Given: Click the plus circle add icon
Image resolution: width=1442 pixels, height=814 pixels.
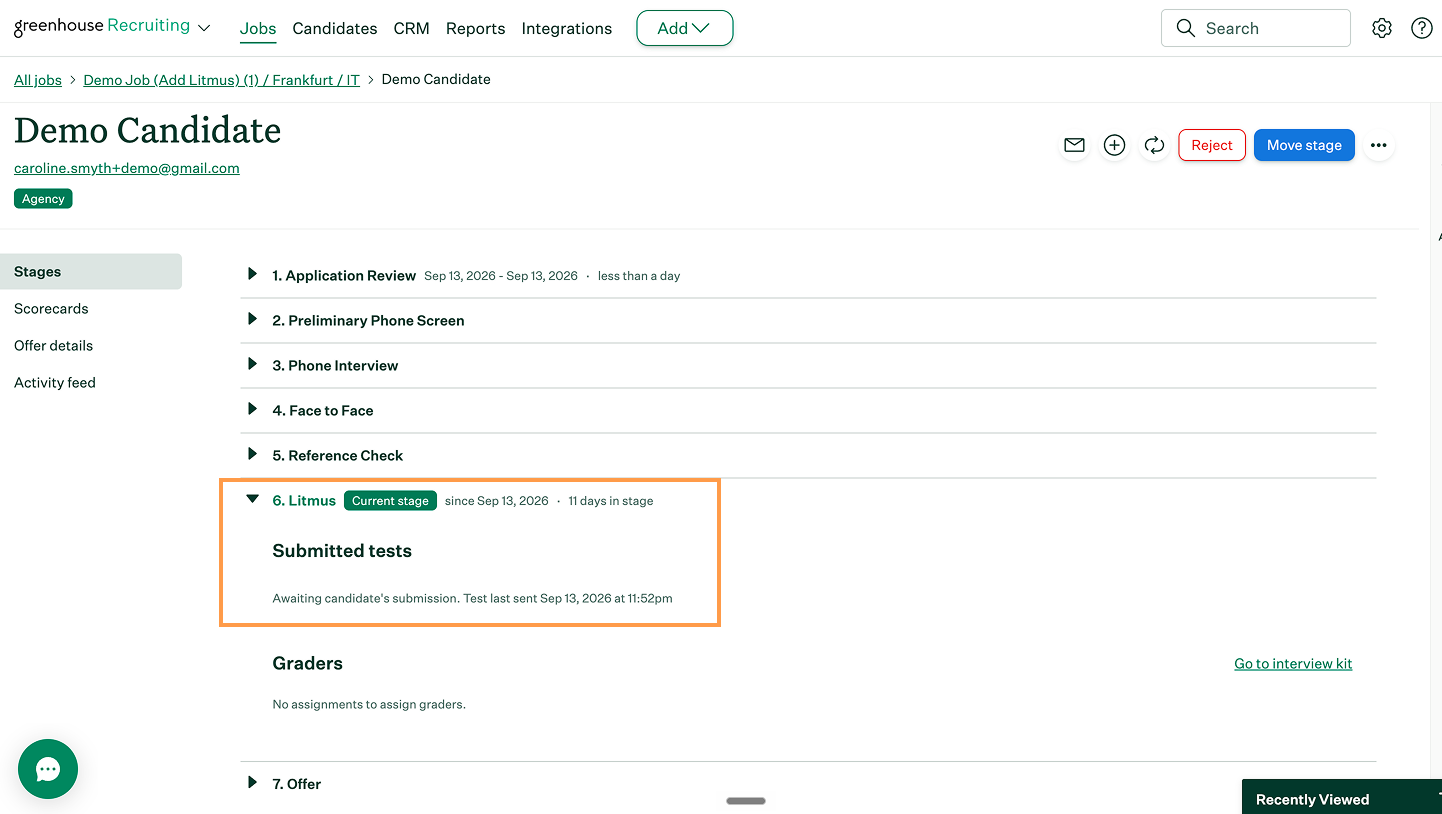Looking at the screenshot, I should pyautogui.click(x=1114, y=145).
